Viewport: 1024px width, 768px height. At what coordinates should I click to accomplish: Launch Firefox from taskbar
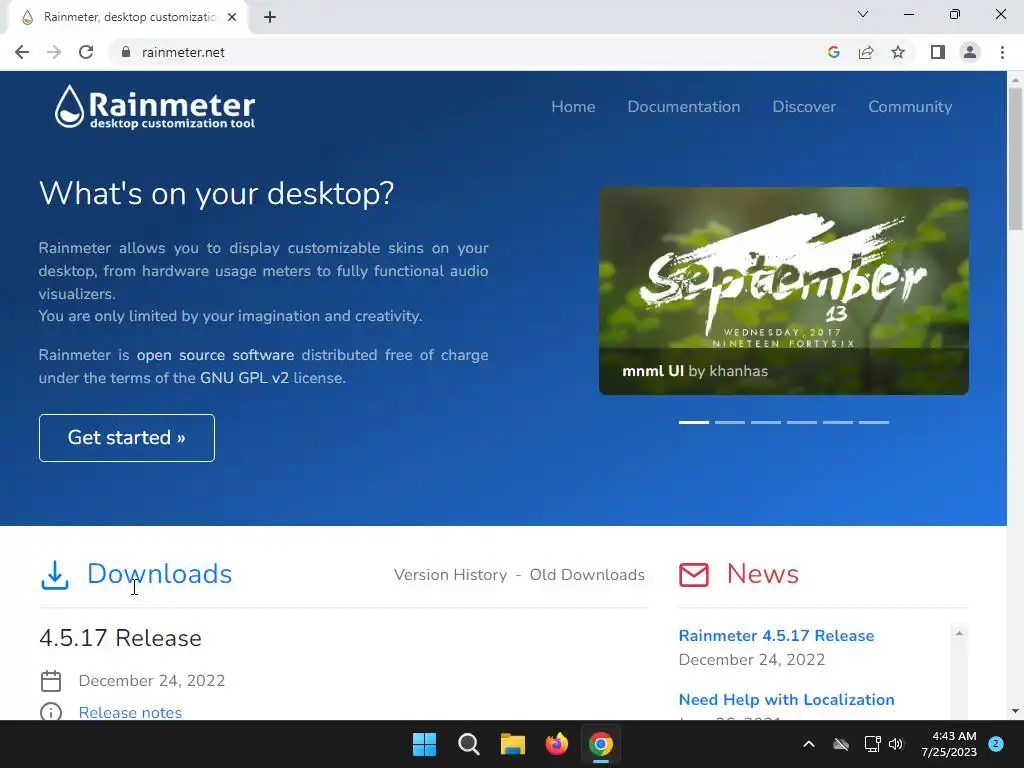pos(556,744)
